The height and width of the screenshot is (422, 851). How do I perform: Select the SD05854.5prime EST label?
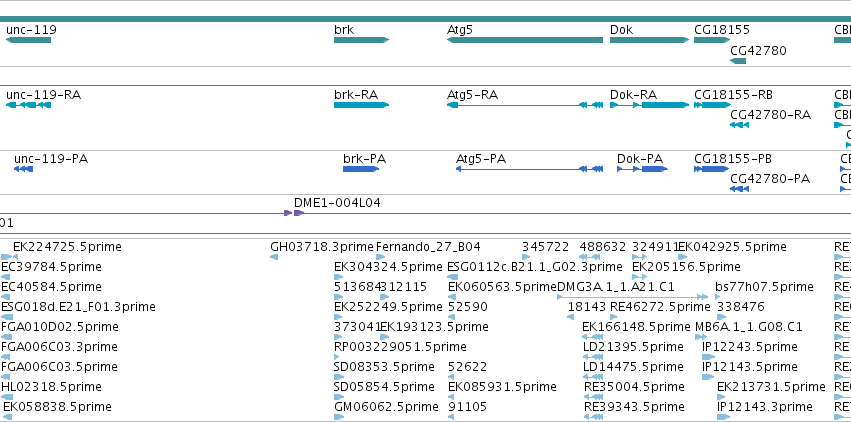pyautogui.click(x=384, y=387)
